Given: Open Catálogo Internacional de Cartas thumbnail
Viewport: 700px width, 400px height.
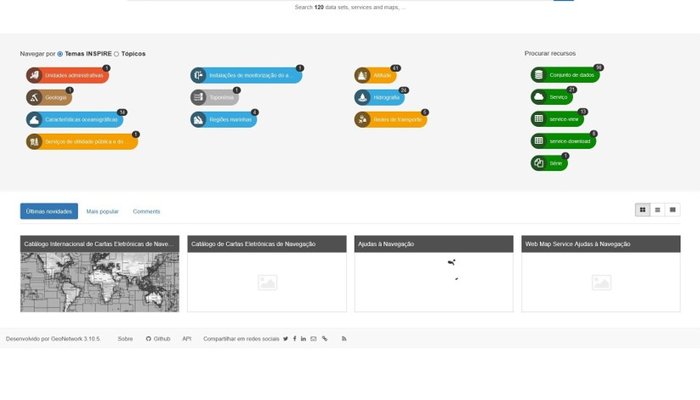Looking at the screenshot, I should (100, 281).
